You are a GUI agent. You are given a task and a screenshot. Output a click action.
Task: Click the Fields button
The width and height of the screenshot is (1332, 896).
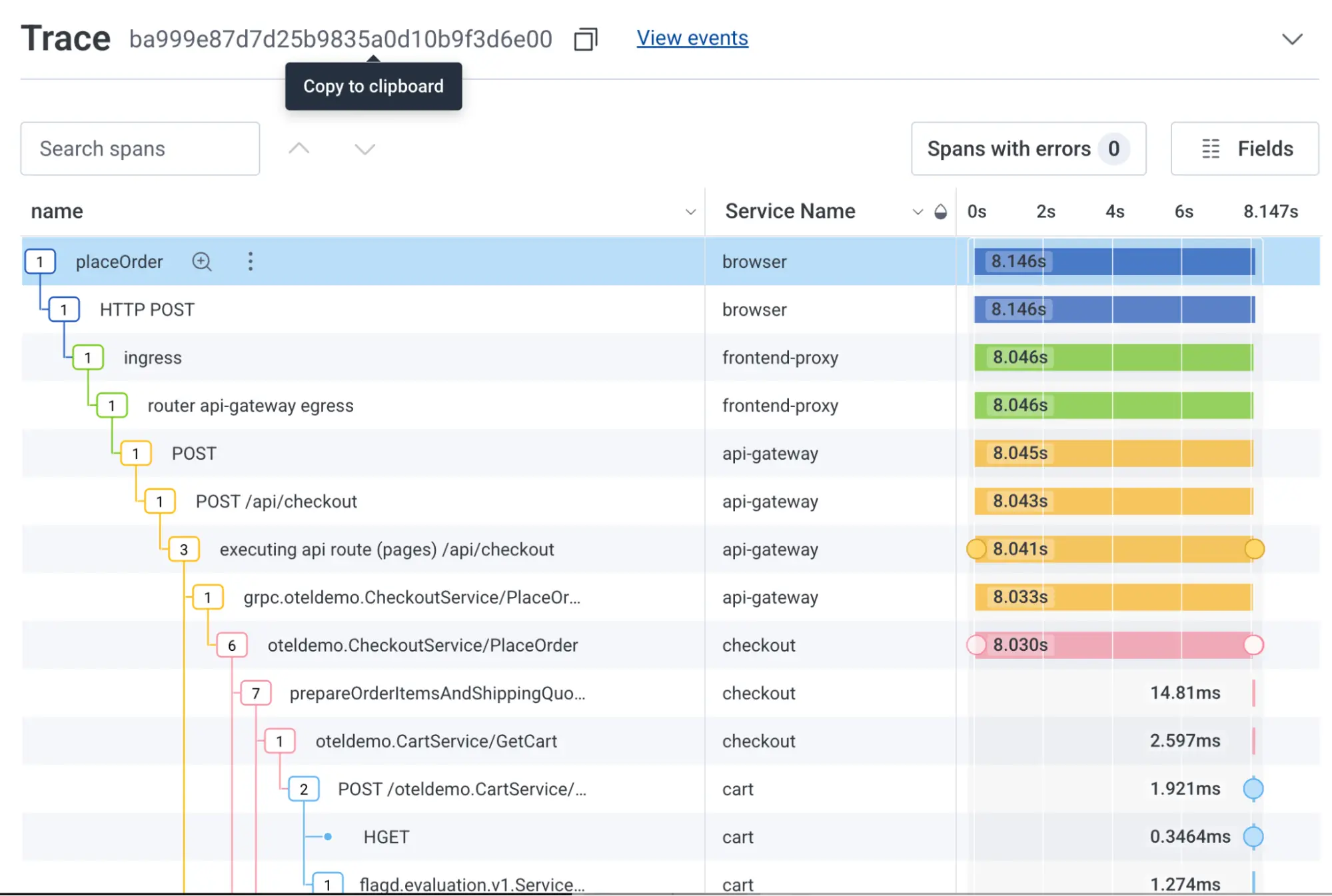point(1243,149)
